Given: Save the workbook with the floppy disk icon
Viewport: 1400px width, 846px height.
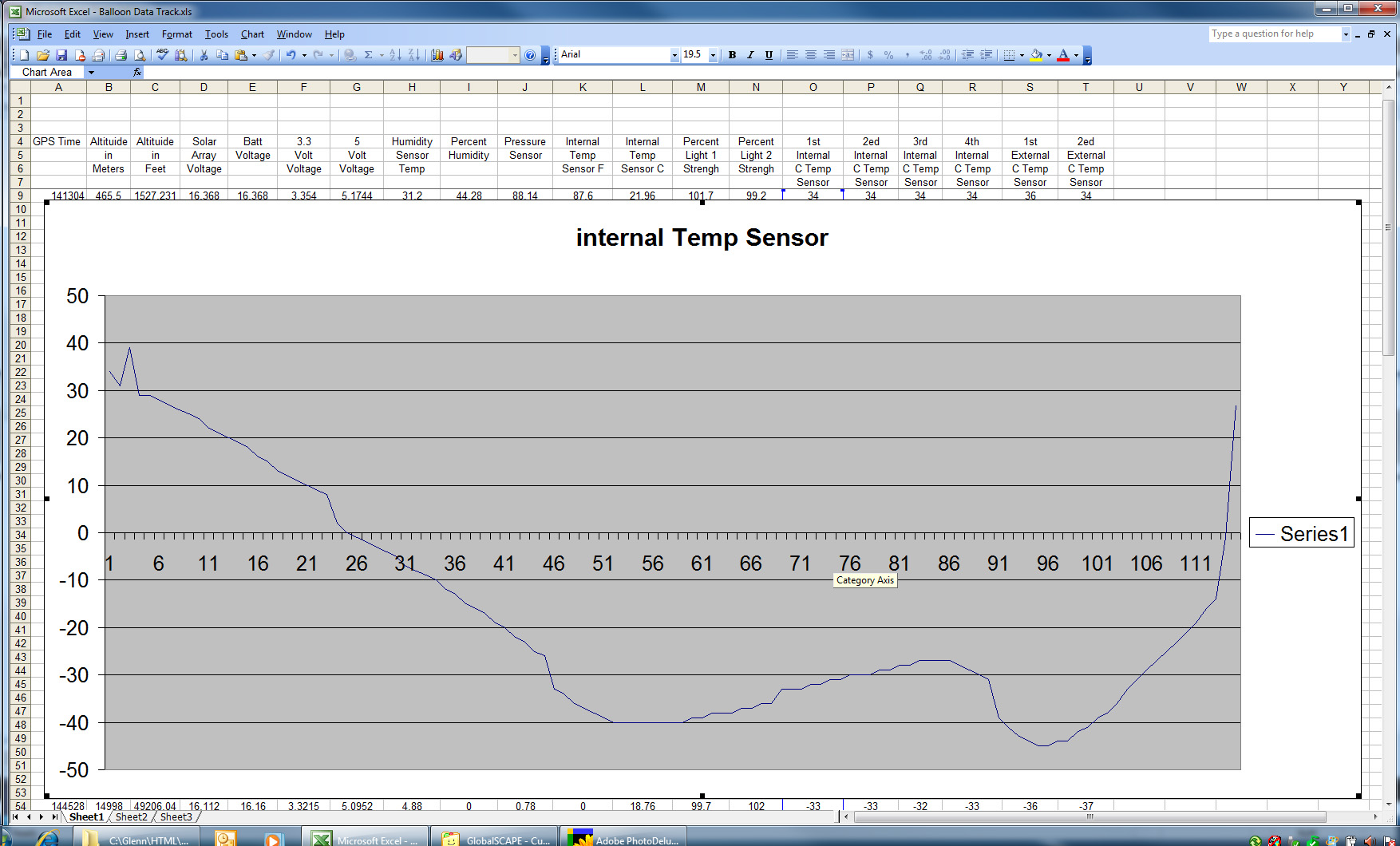Looking at the screenshot, I should click(x=61, y=55).
